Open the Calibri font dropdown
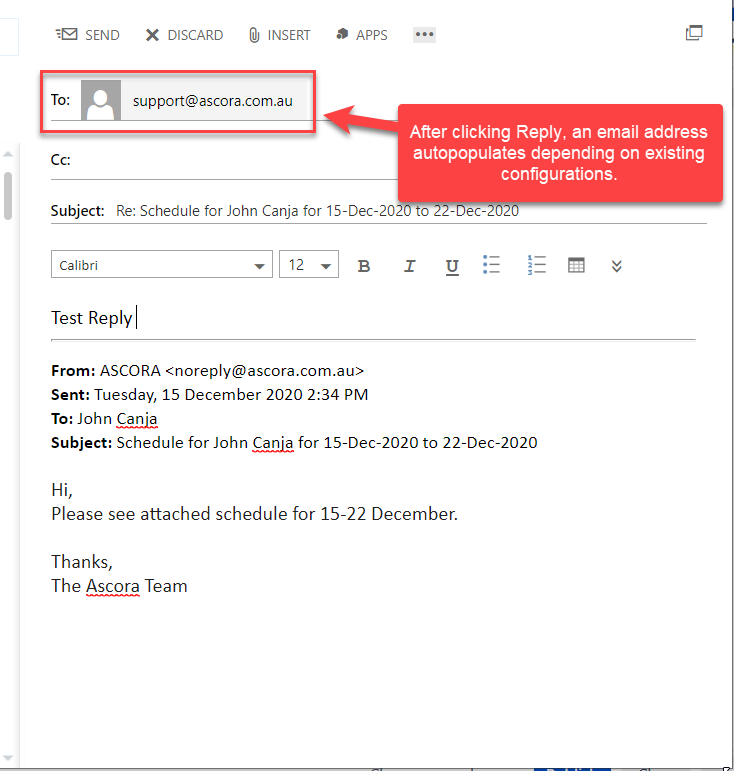 [x=162, y=265]
